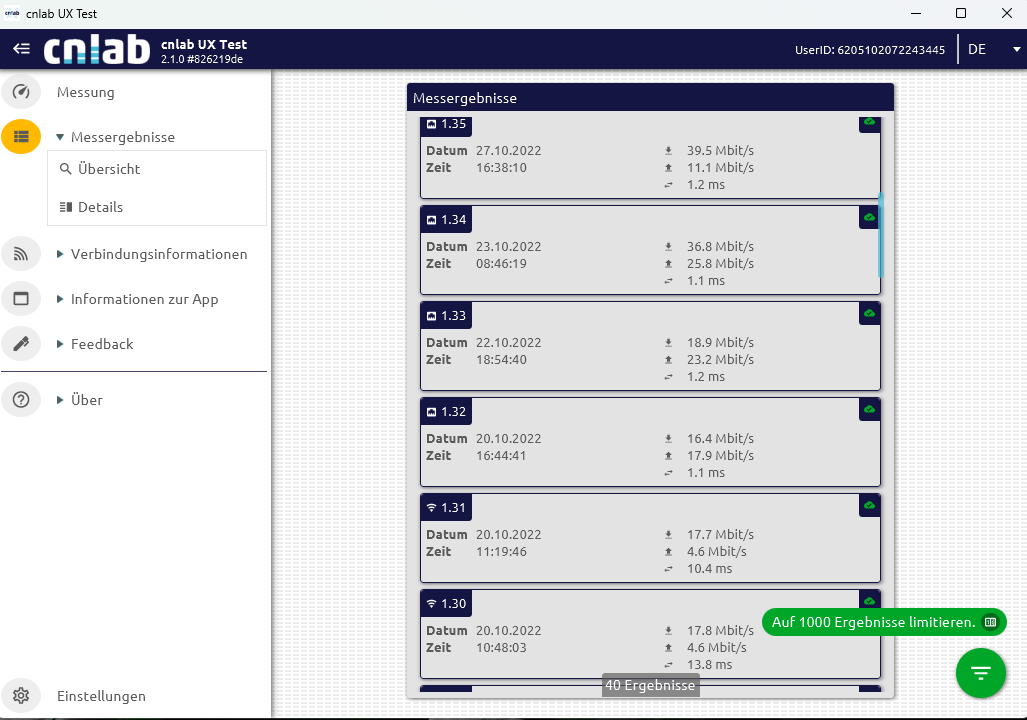
Task: Select the Übersicht submenu item
Action: pos(109,169)
